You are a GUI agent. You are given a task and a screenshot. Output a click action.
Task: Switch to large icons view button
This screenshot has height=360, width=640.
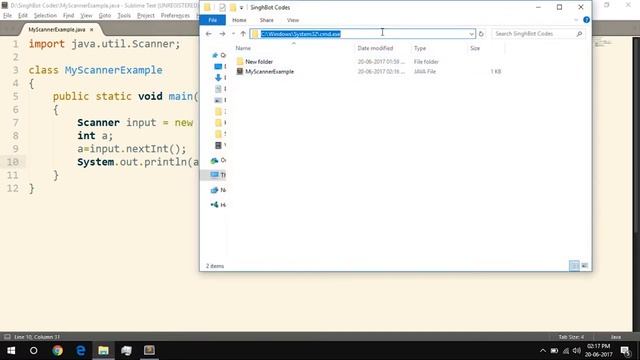pos(584,266)
